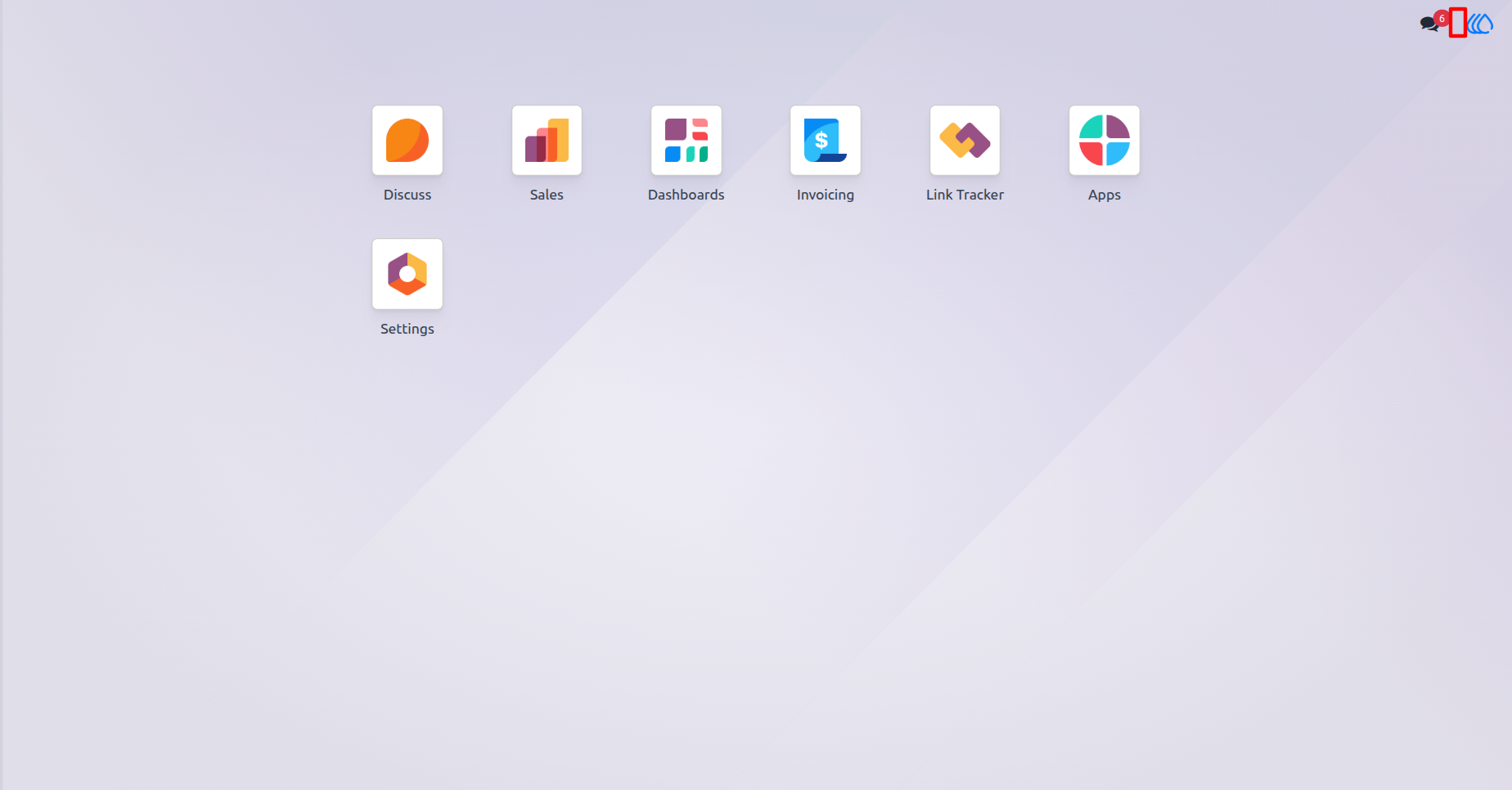
Task: Click the blue droplet logo icon
Action: tap(1480, 24)
